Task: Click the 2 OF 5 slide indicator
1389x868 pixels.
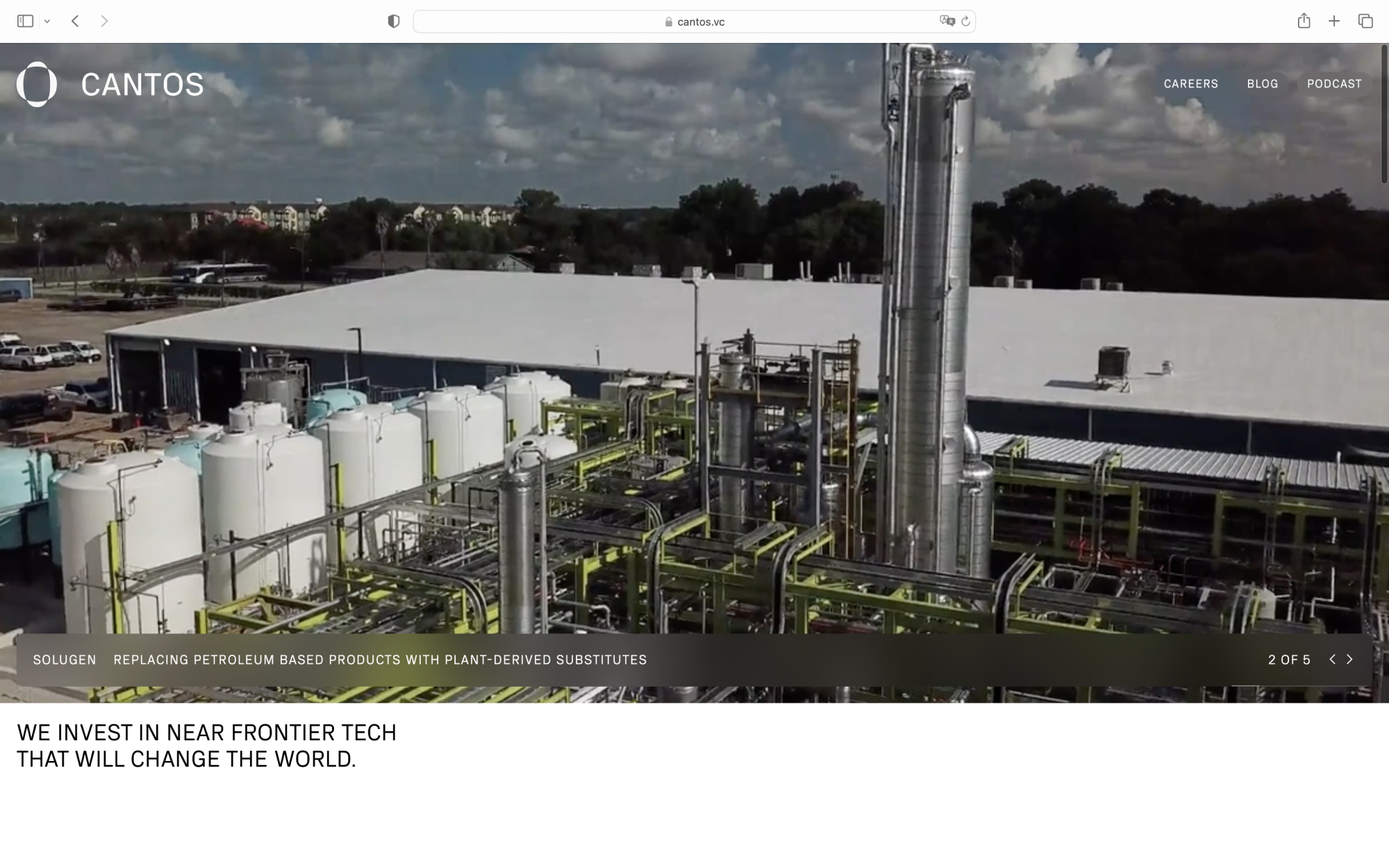Action: [x=1289, y=660]
